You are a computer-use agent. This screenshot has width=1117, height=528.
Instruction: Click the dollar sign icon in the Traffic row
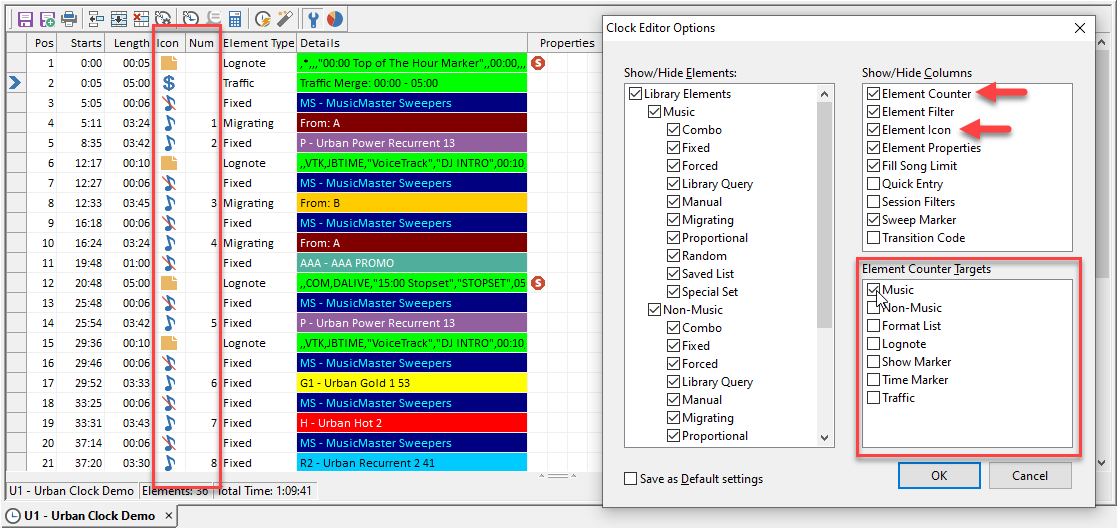169,83
